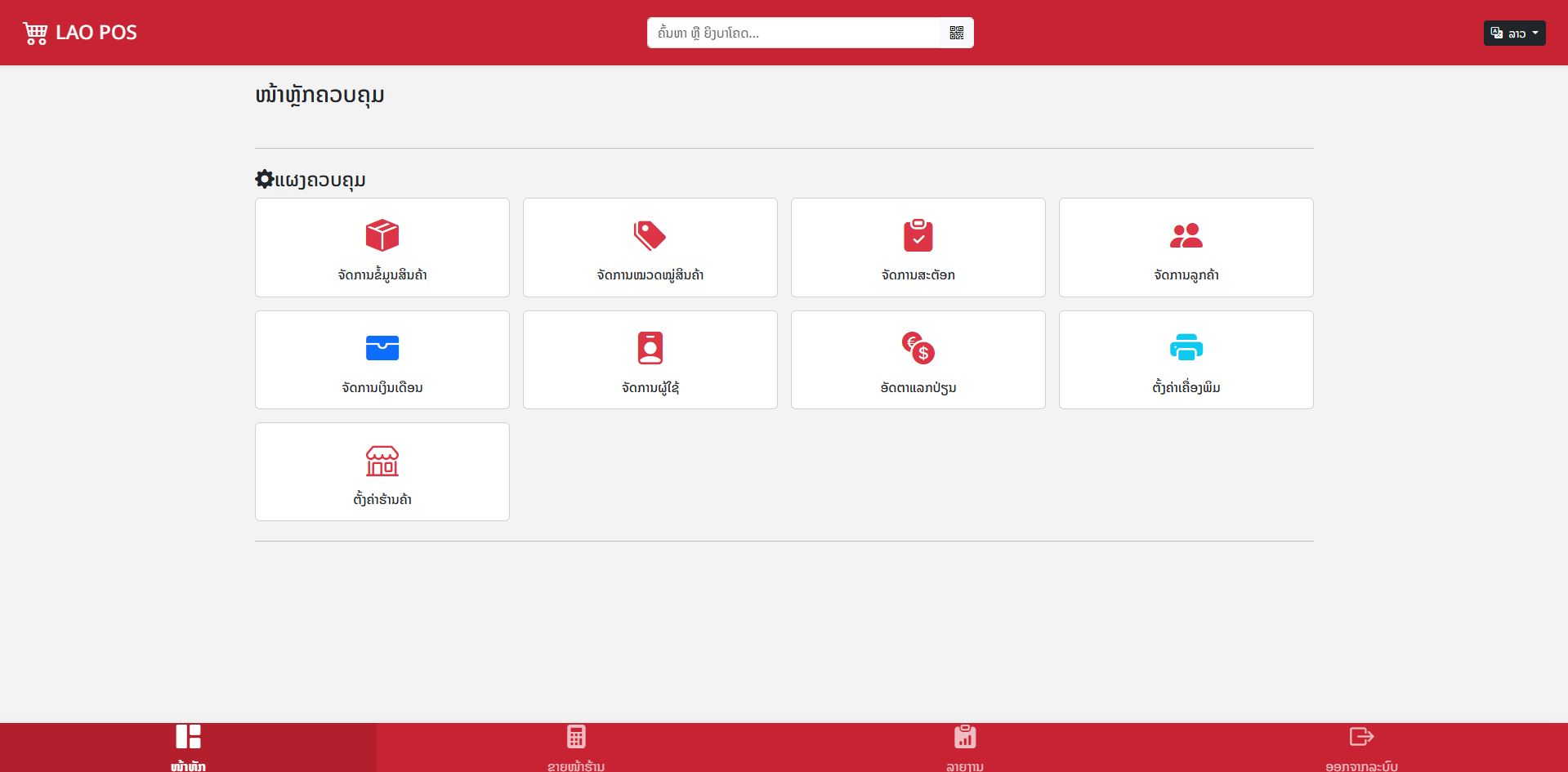Click ອອກຈາກລະບົບ to log out

tap(1361, 747)
